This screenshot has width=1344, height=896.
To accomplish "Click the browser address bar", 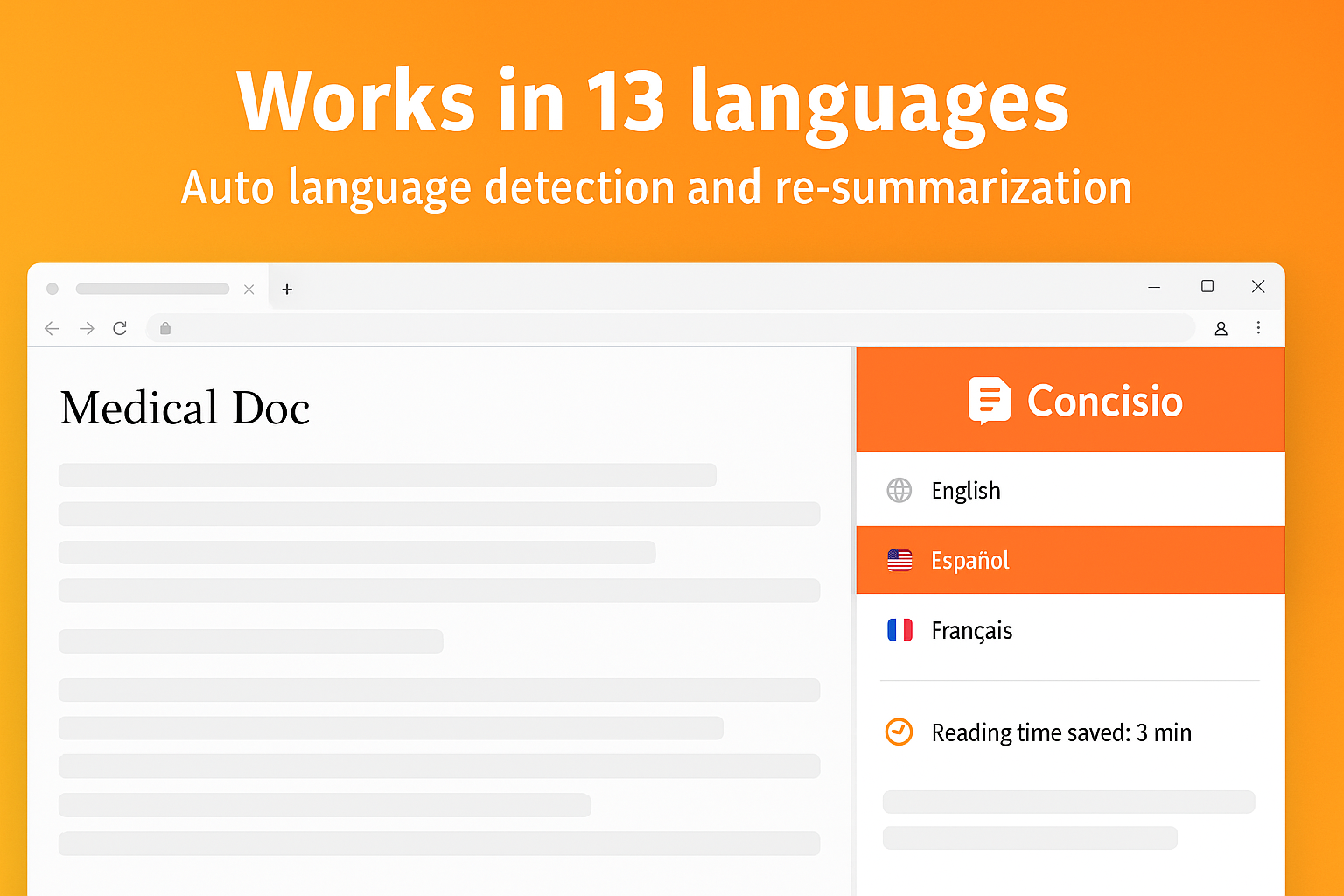I will tap(670, 328).
